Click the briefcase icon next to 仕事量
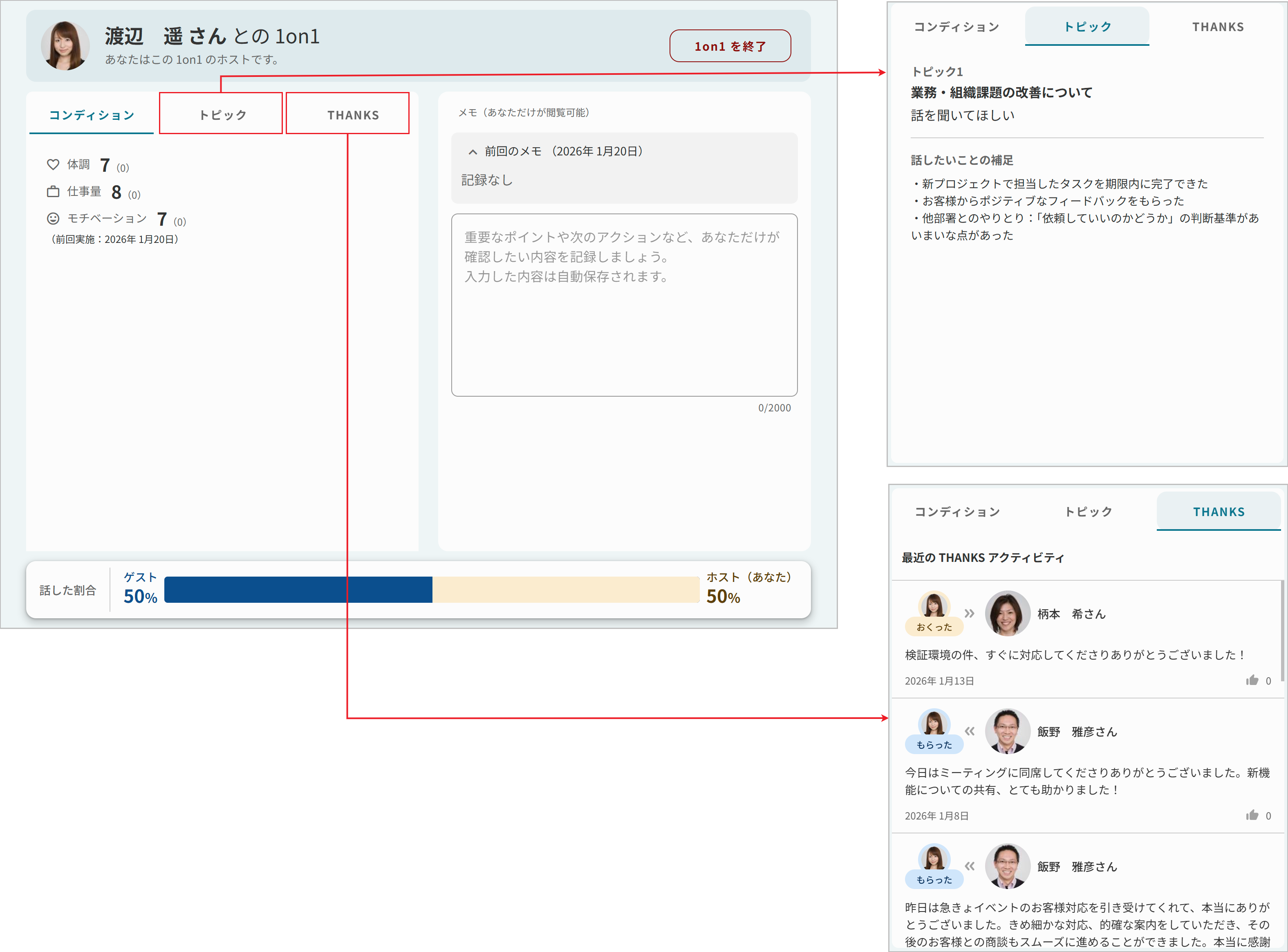This screenshot has height=952, width=1288. pyautogui.click(x=53, y=192)
